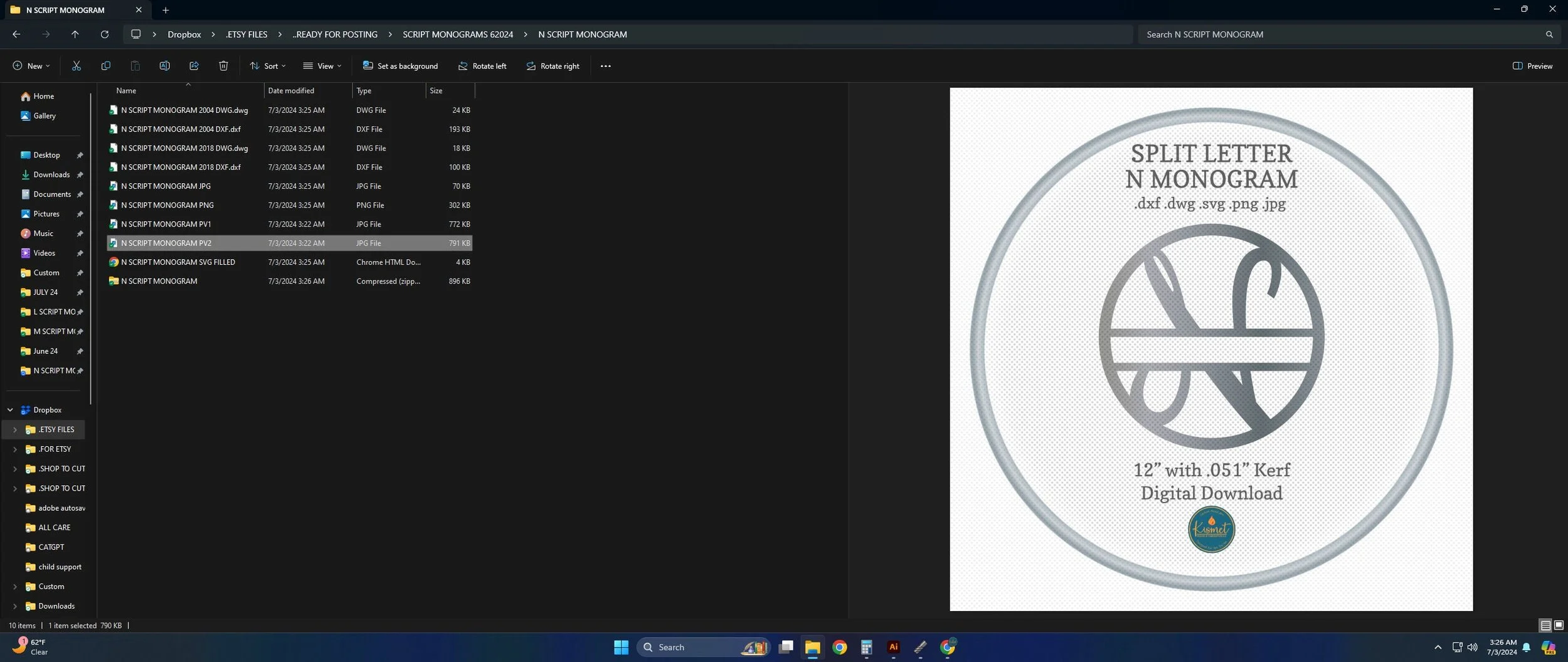The image size is (1568, 662).
Task: Toggle the Preview pane button
Action: (x=1532, y=66)
